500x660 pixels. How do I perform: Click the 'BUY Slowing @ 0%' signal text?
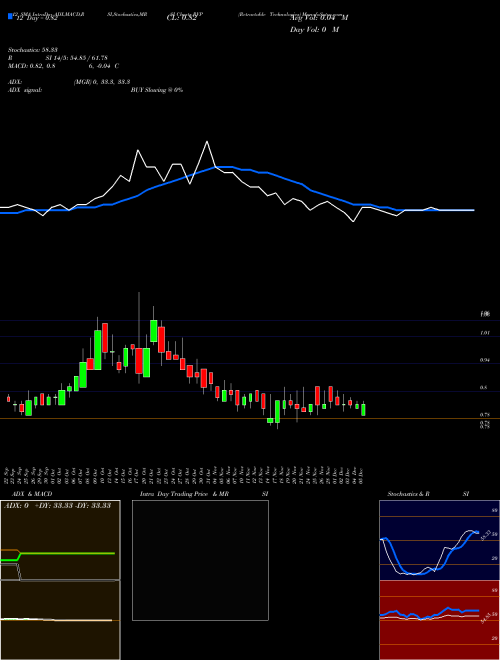tap(157, 90)
